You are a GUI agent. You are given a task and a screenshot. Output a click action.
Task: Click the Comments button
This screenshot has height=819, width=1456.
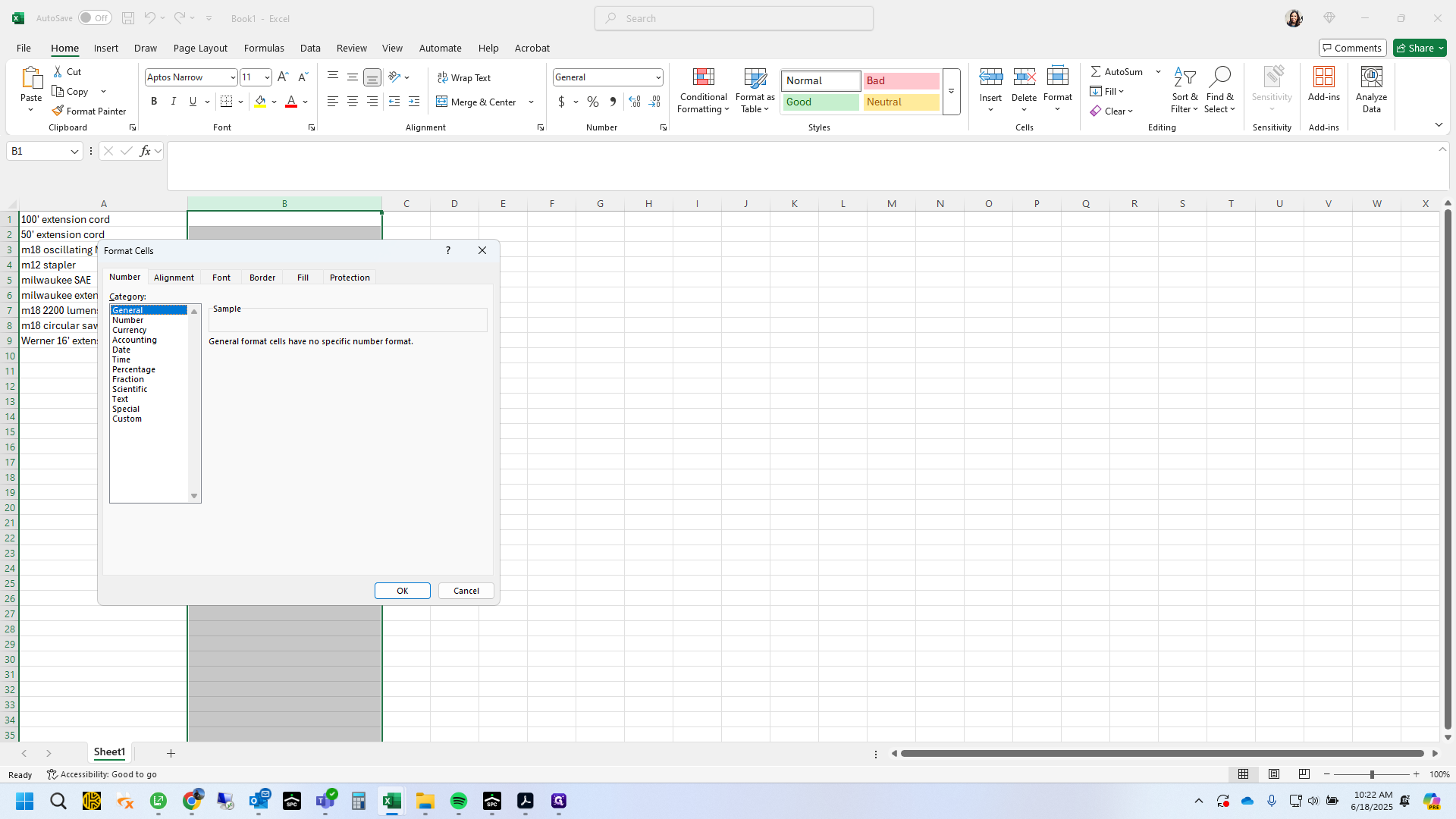coord(1352,48)
